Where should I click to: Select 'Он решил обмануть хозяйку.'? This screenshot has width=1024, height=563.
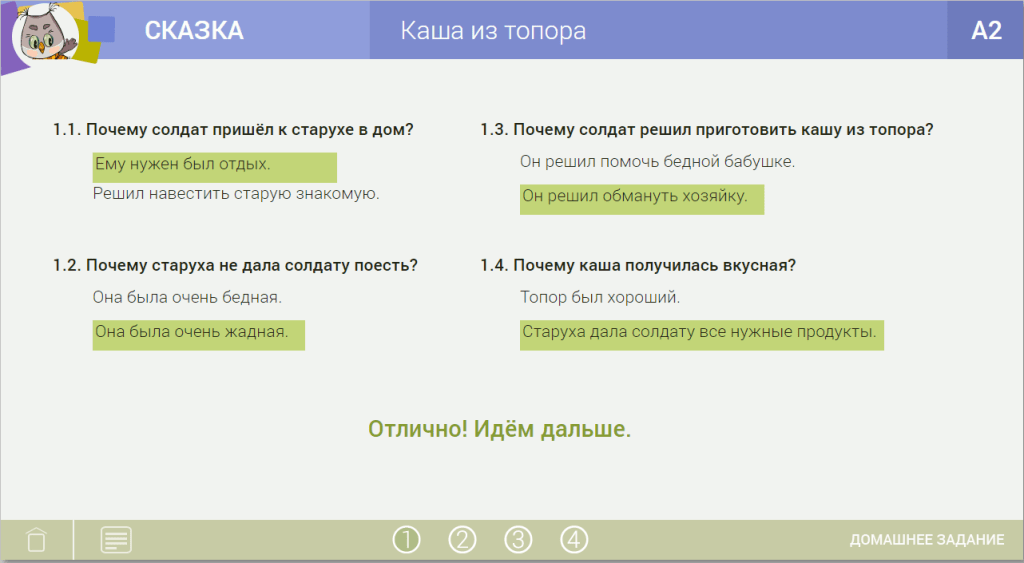tap(635, 197)
